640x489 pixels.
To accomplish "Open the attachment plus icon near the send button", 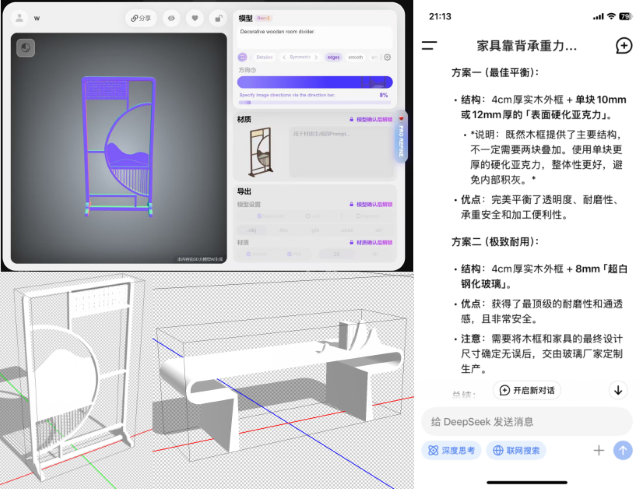I will pos(599,451).
